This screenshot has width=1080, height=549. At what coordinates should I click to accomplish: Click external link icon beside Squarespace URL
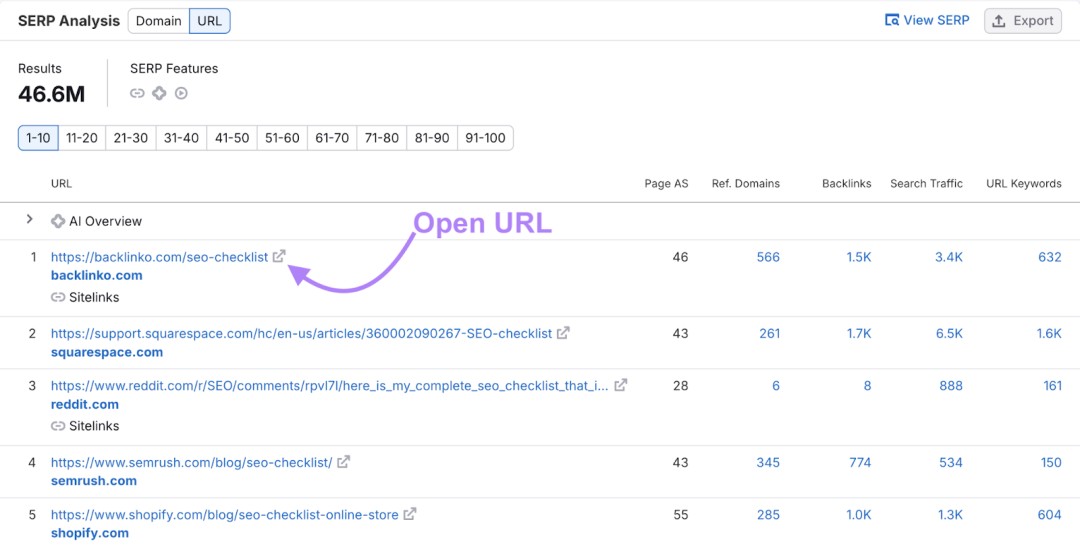563,333
